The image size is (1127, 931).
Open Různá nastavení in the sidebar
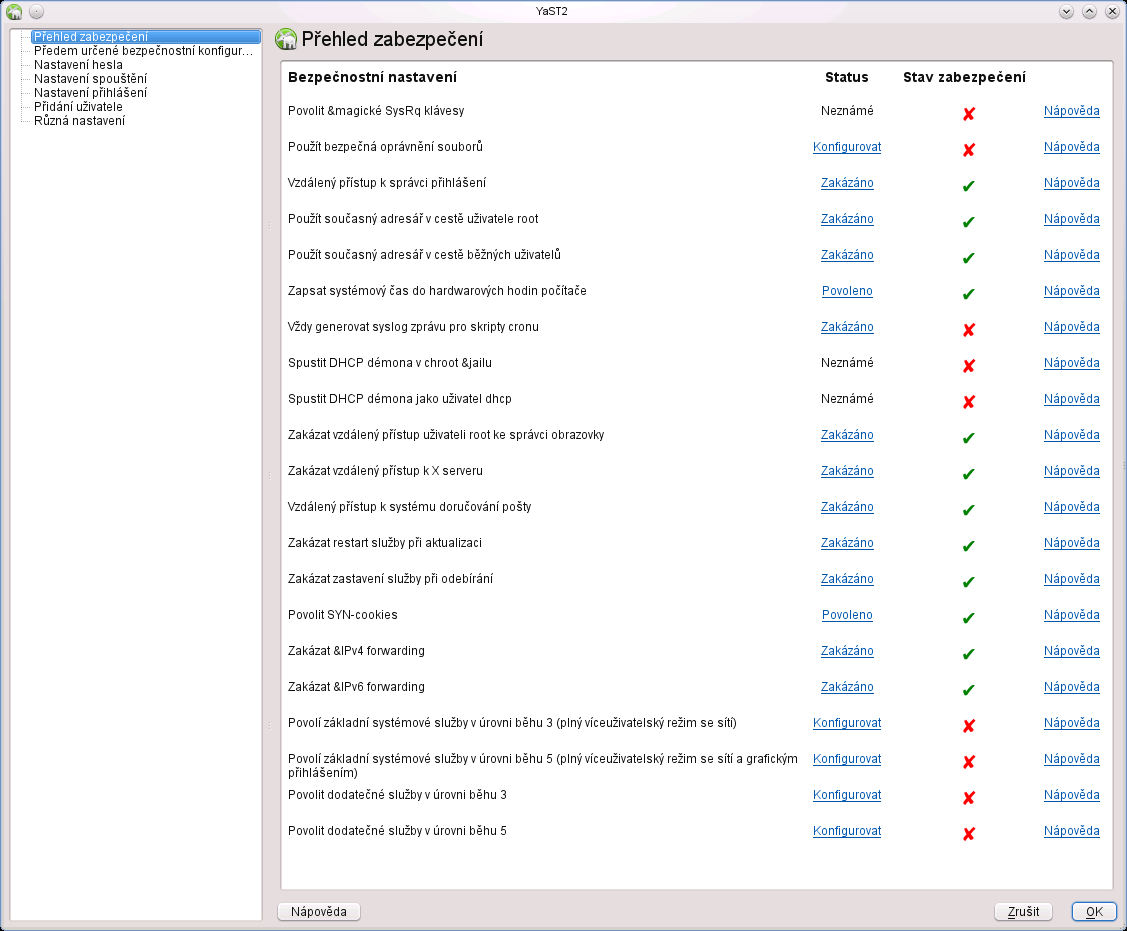(x=79, y=121)
